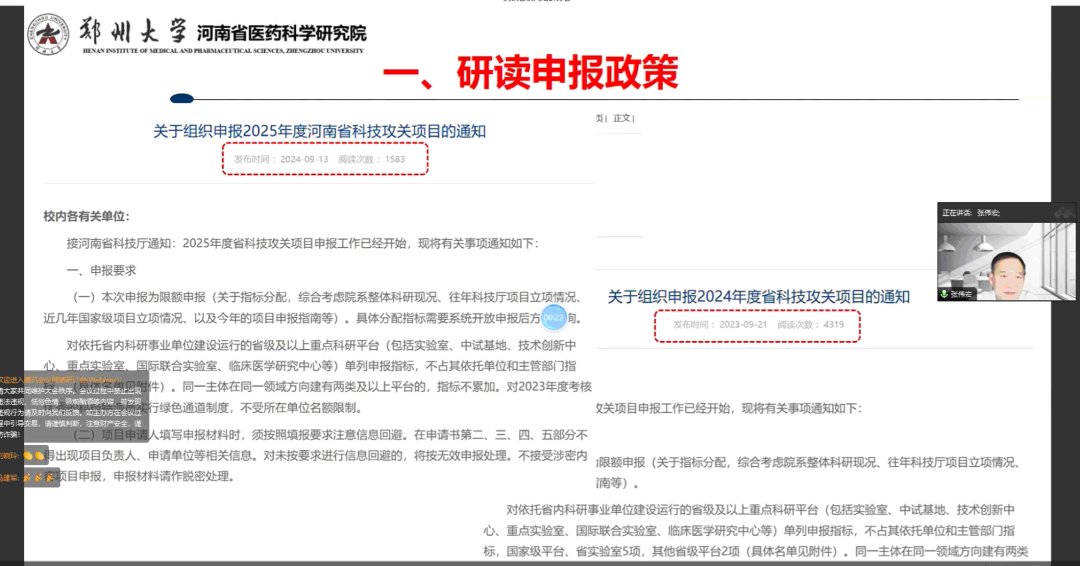
Task: Click the Zhengzhou University round emblem logo
Action: pyautogui.click(x=47, y=33)
